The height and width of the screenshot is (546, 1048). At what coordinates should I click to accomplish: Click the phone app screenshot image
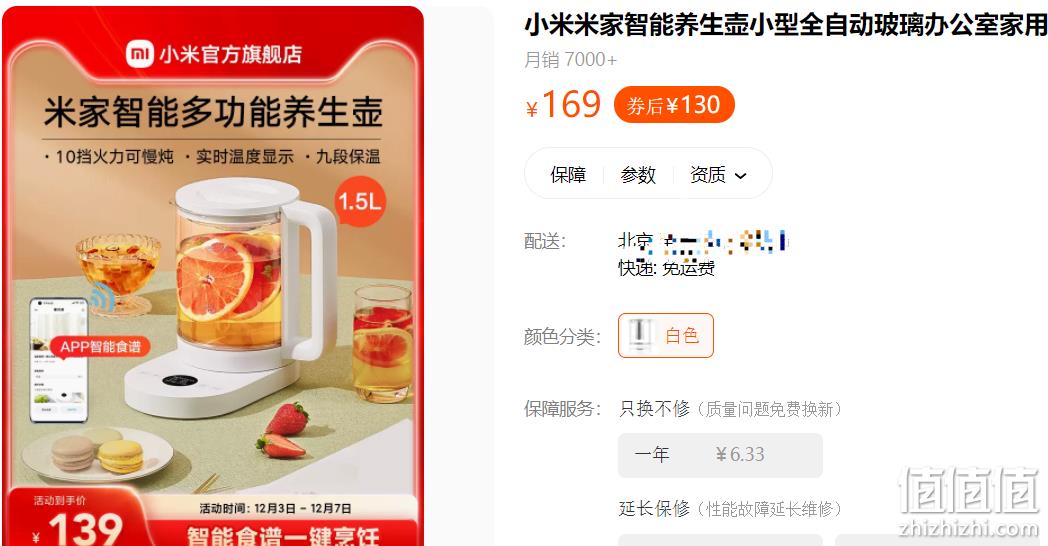pyautogui.click(x=59, y=360)
